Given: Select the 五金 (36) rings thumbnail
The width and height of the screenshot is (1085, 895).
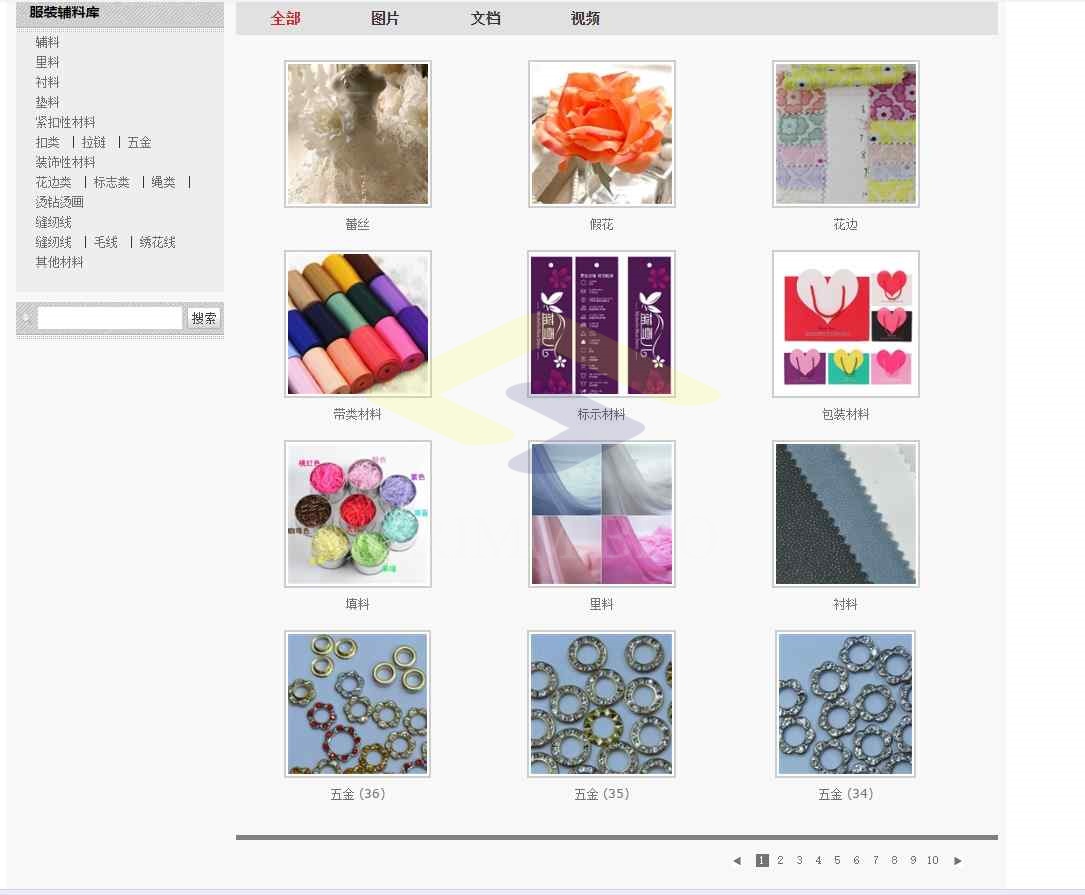Looking at the screenshot, I should point(357,704).
